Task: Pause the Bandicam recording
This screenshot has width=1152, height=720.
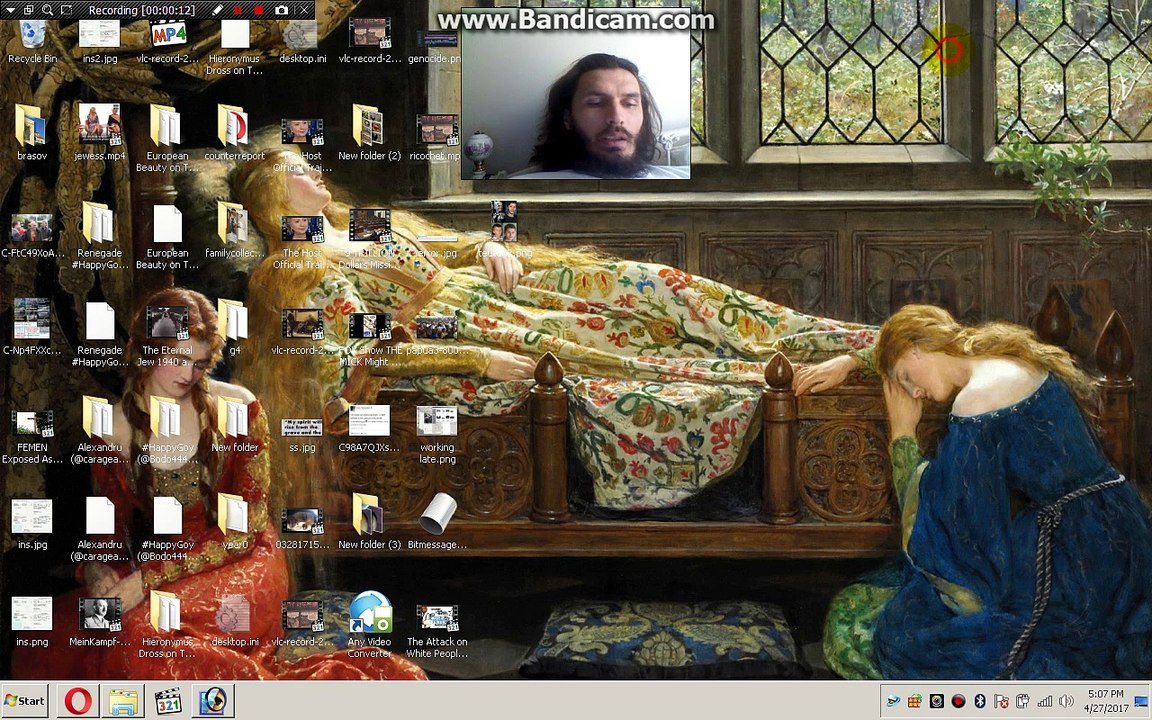Action: 238,10
